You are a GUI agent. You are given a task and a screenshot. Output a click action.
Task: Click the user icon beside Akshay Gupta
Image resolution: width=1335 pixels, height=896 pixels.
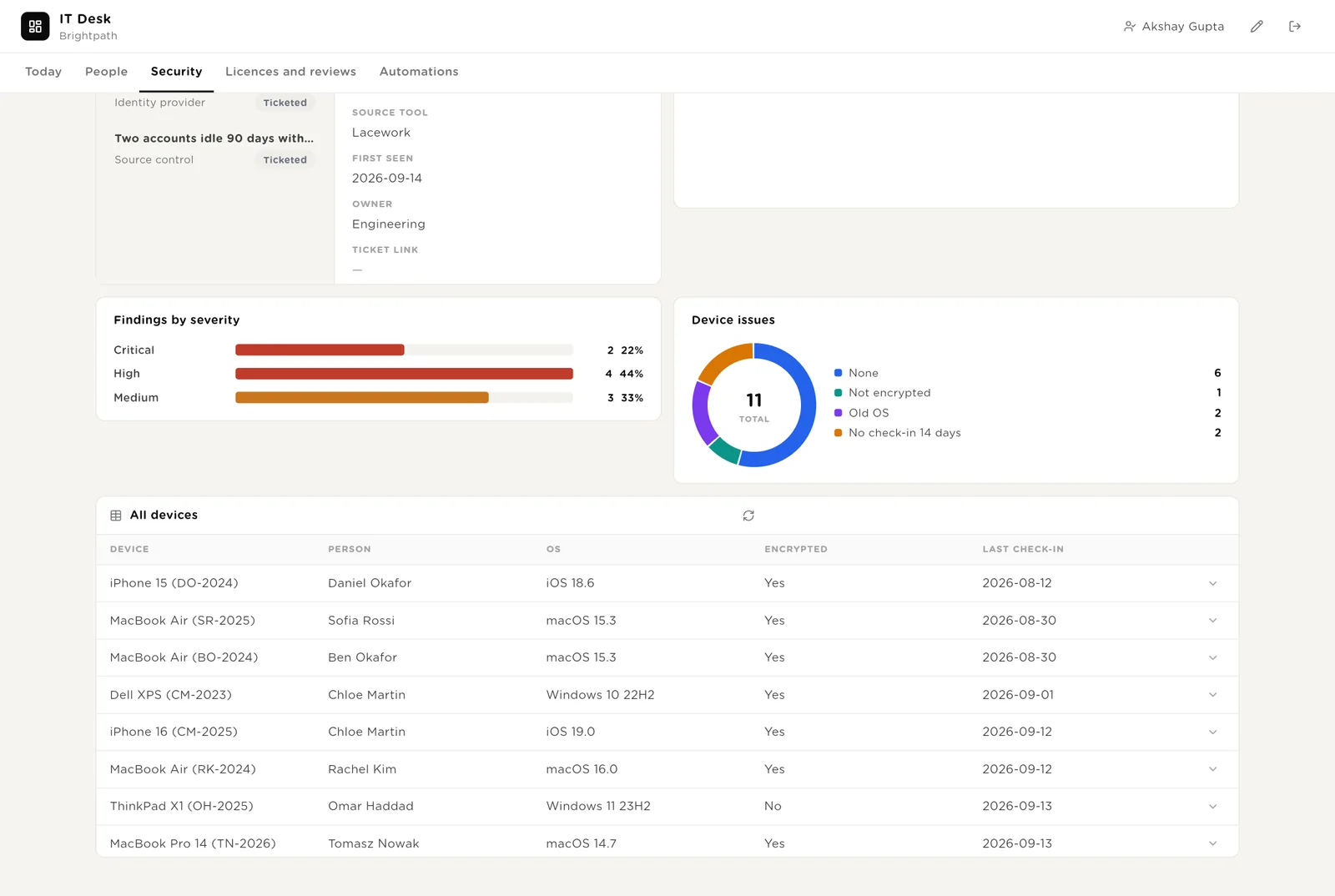tap(1129, 27)
